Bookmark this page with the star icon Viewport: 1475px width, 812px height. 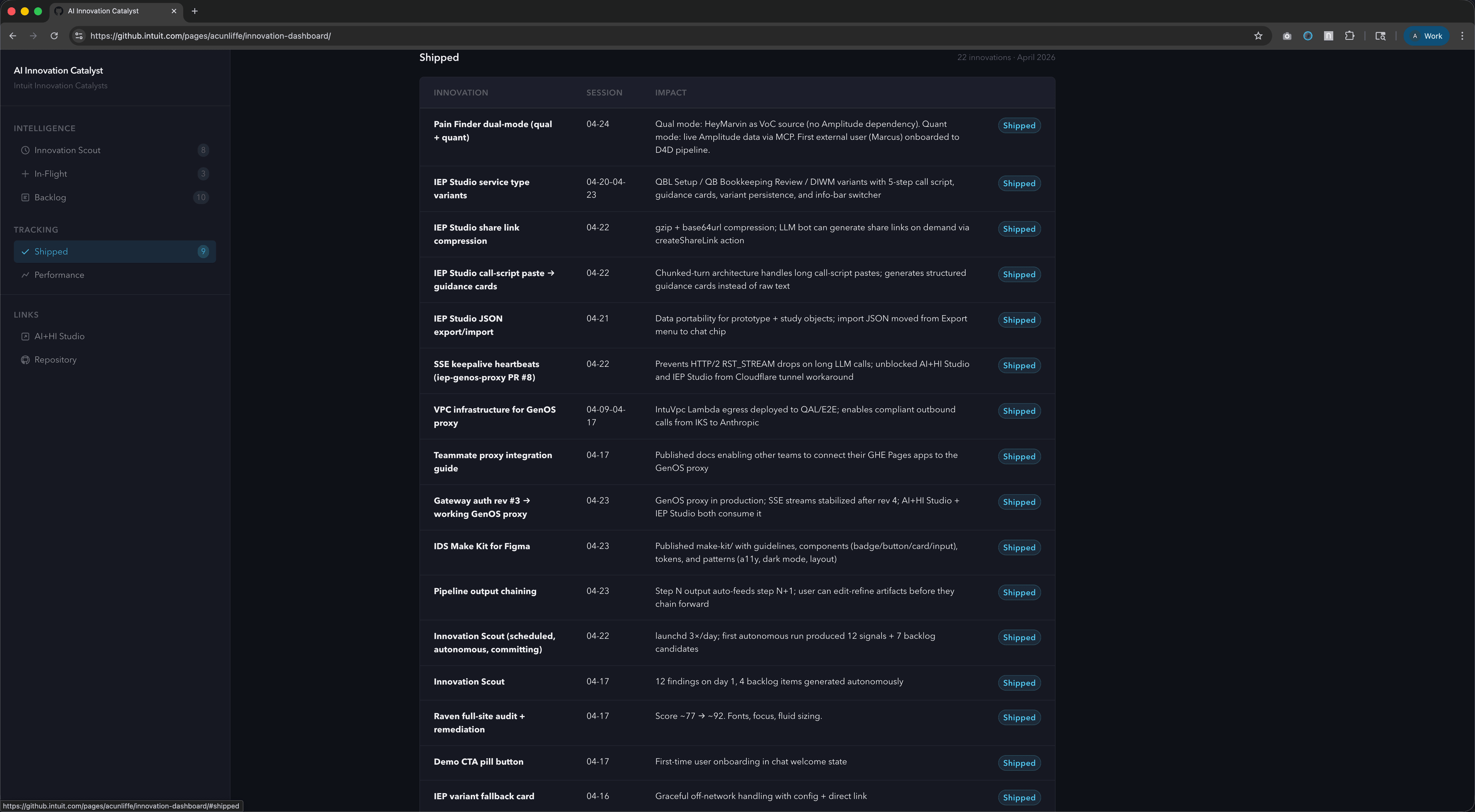click(x=1258, y=35)
